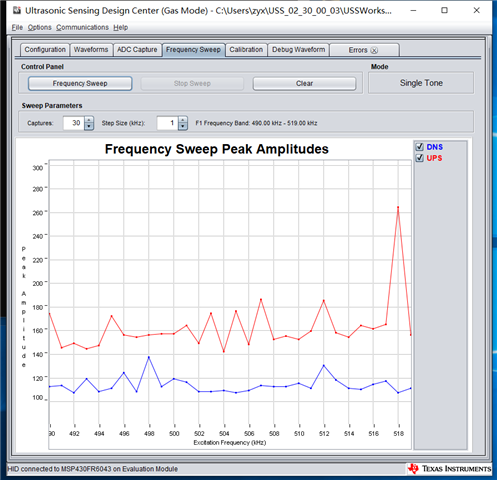Open the Debug Waveform tab

(x=298, y=50)
